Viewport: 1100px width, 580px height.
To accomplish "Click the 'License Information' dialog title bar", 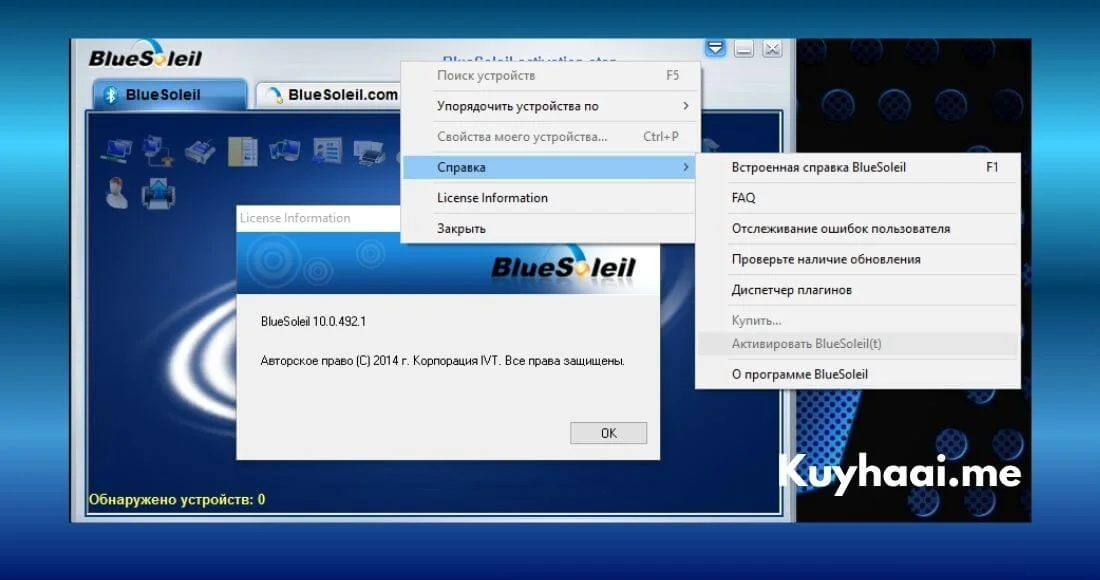I will coord(318,218).
